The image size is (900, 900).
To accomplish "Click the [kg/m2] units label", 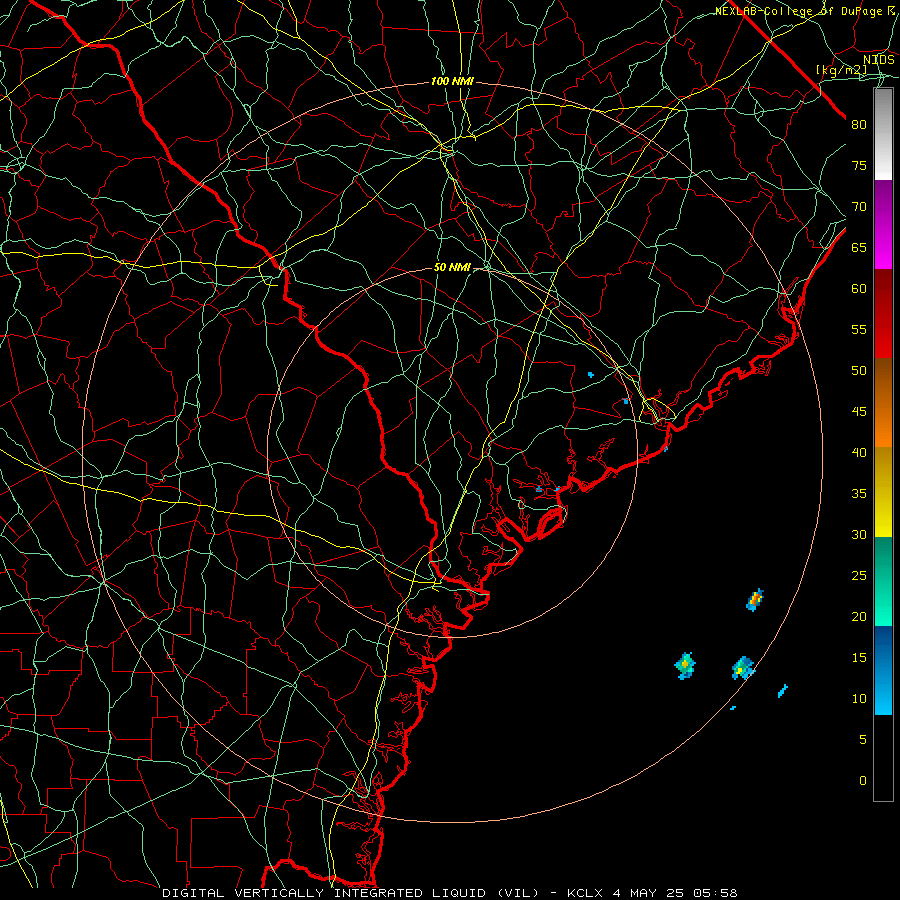I will point(842,70).
